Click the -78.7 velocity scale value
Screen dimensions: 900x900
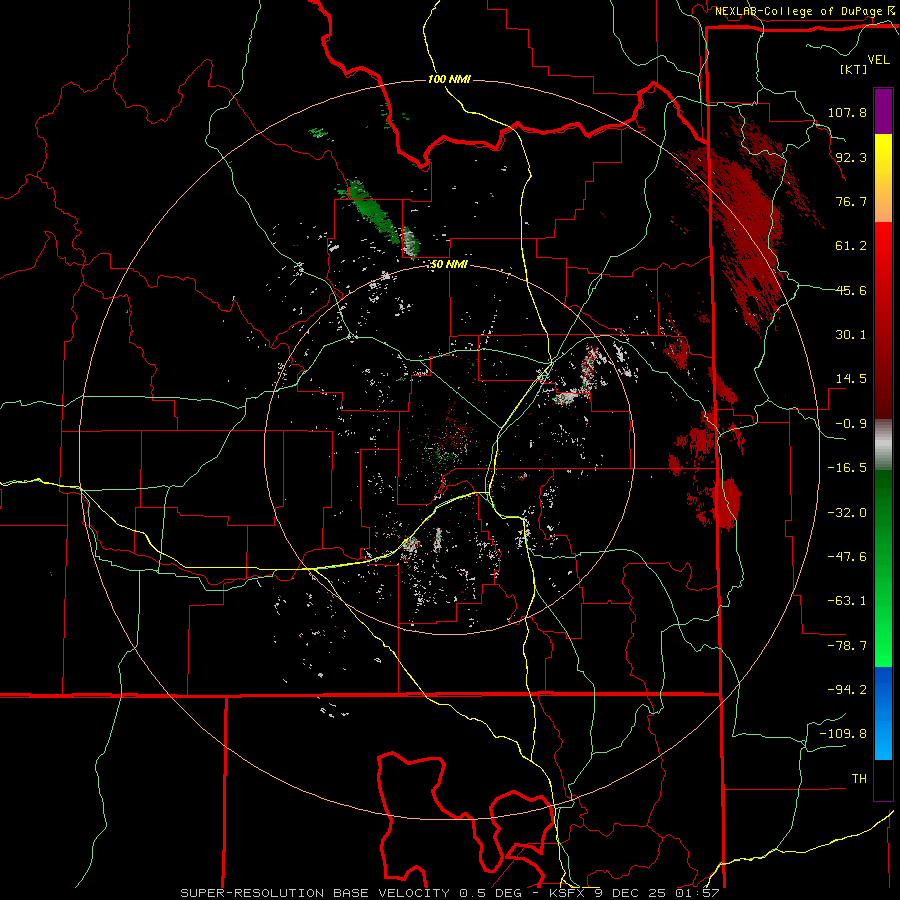847,646
